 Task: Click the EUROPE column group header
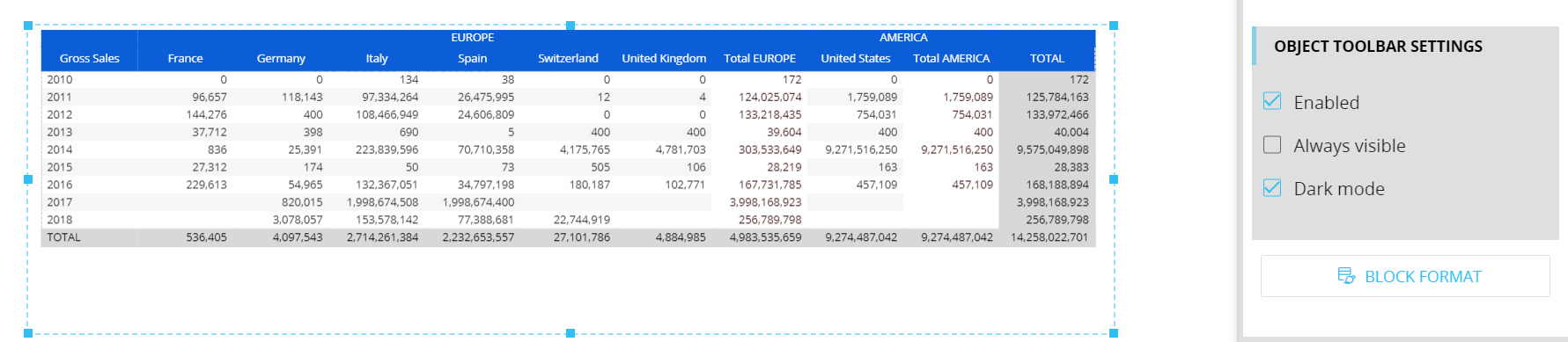click(x=473, y=38)
